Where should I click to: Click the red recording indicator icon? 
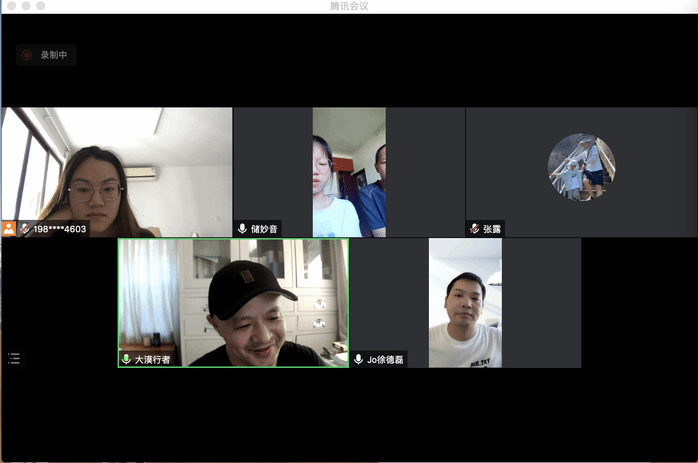(27, 55)
